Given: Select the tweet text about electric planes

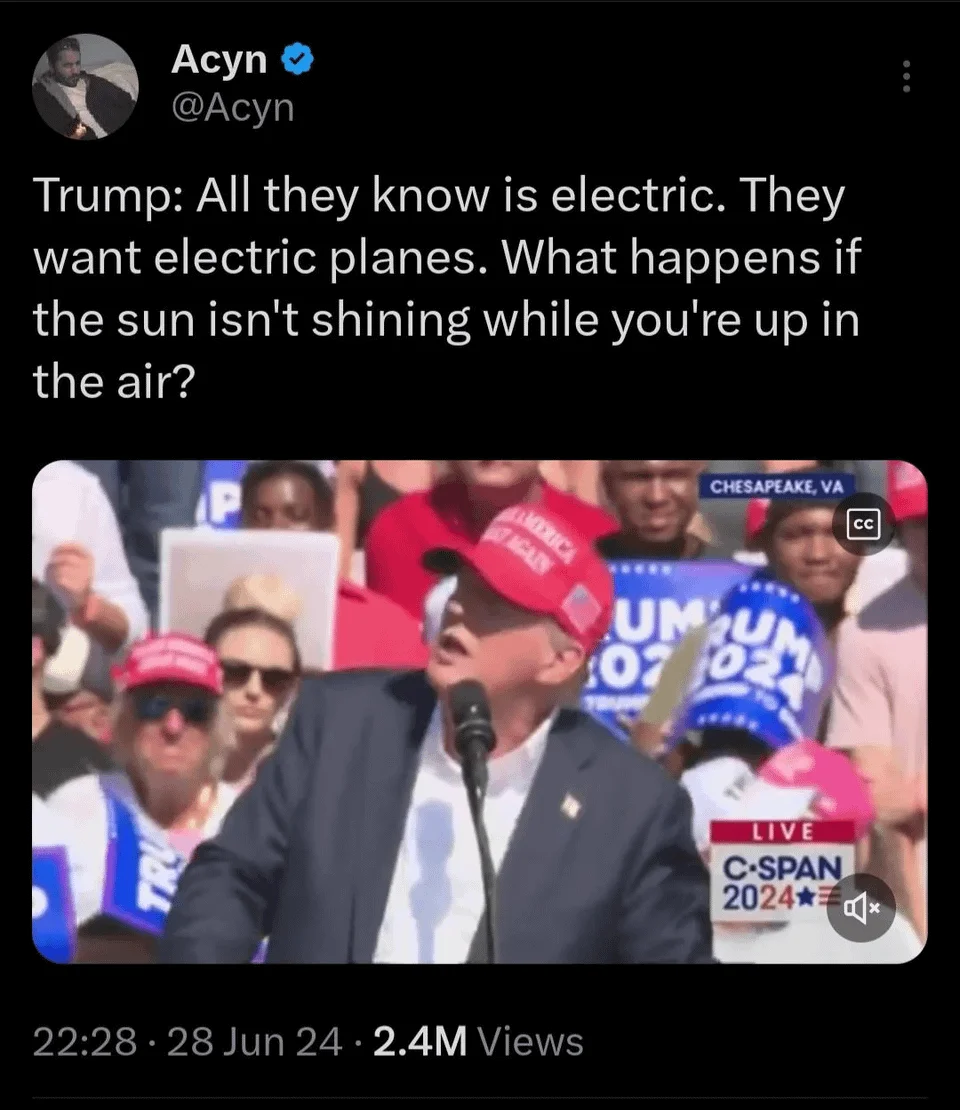Looking at the screenshot, I should (x=447, y=288).
